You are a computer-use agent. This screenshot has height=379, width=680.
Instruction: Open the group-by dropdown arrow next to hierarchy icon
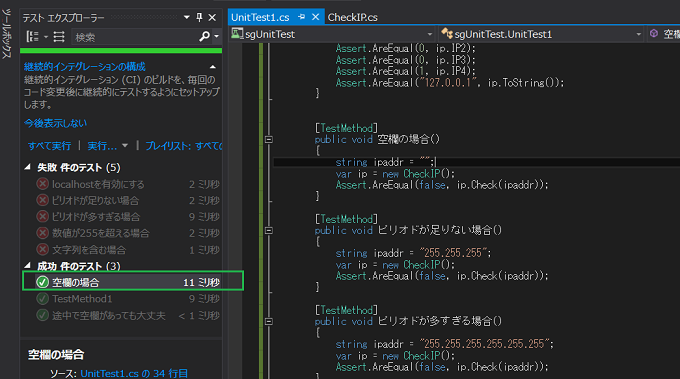click(46, 37)
